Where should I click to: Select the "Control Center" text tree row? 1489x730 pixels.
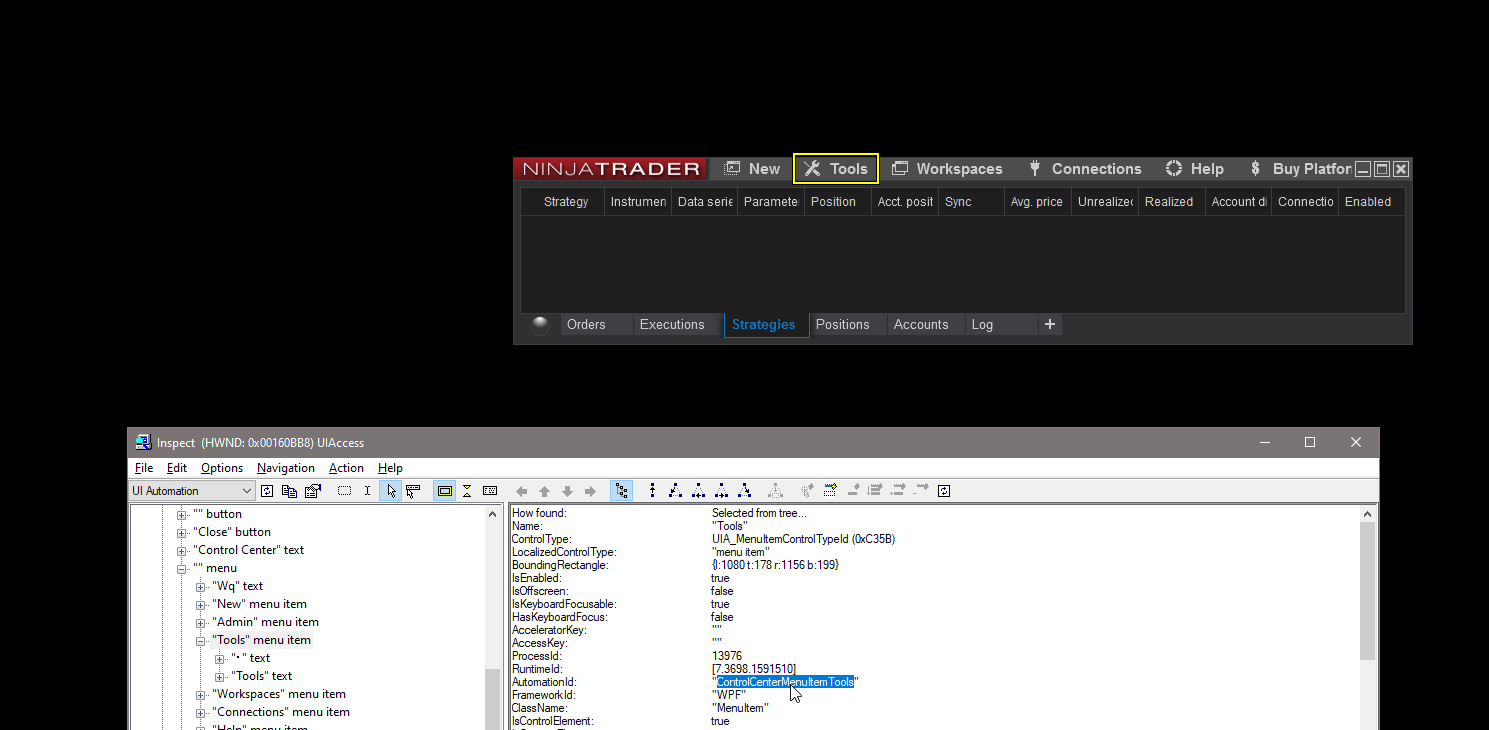click(249, 551)
